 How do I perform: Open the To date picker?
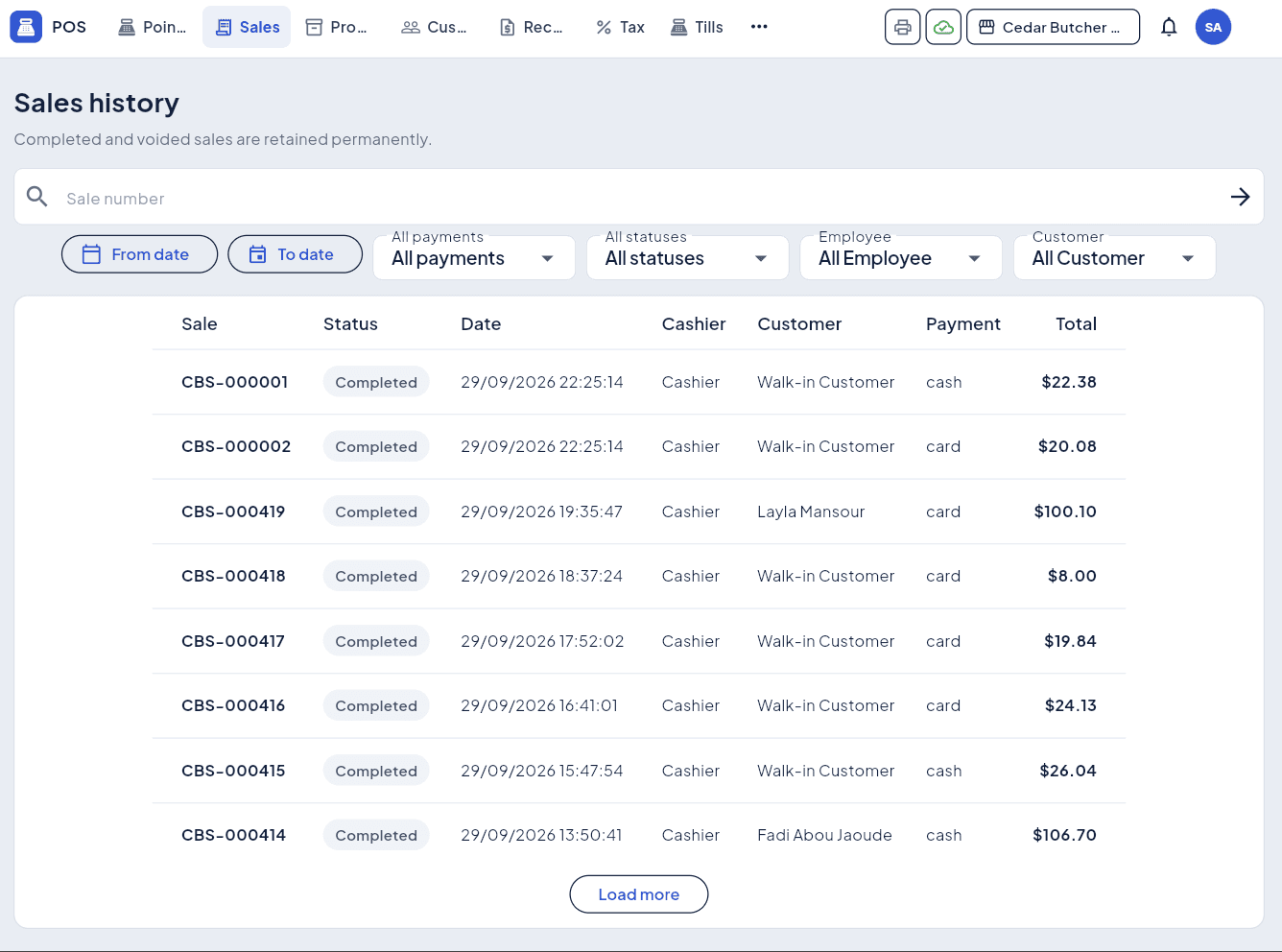pos(295,254)
